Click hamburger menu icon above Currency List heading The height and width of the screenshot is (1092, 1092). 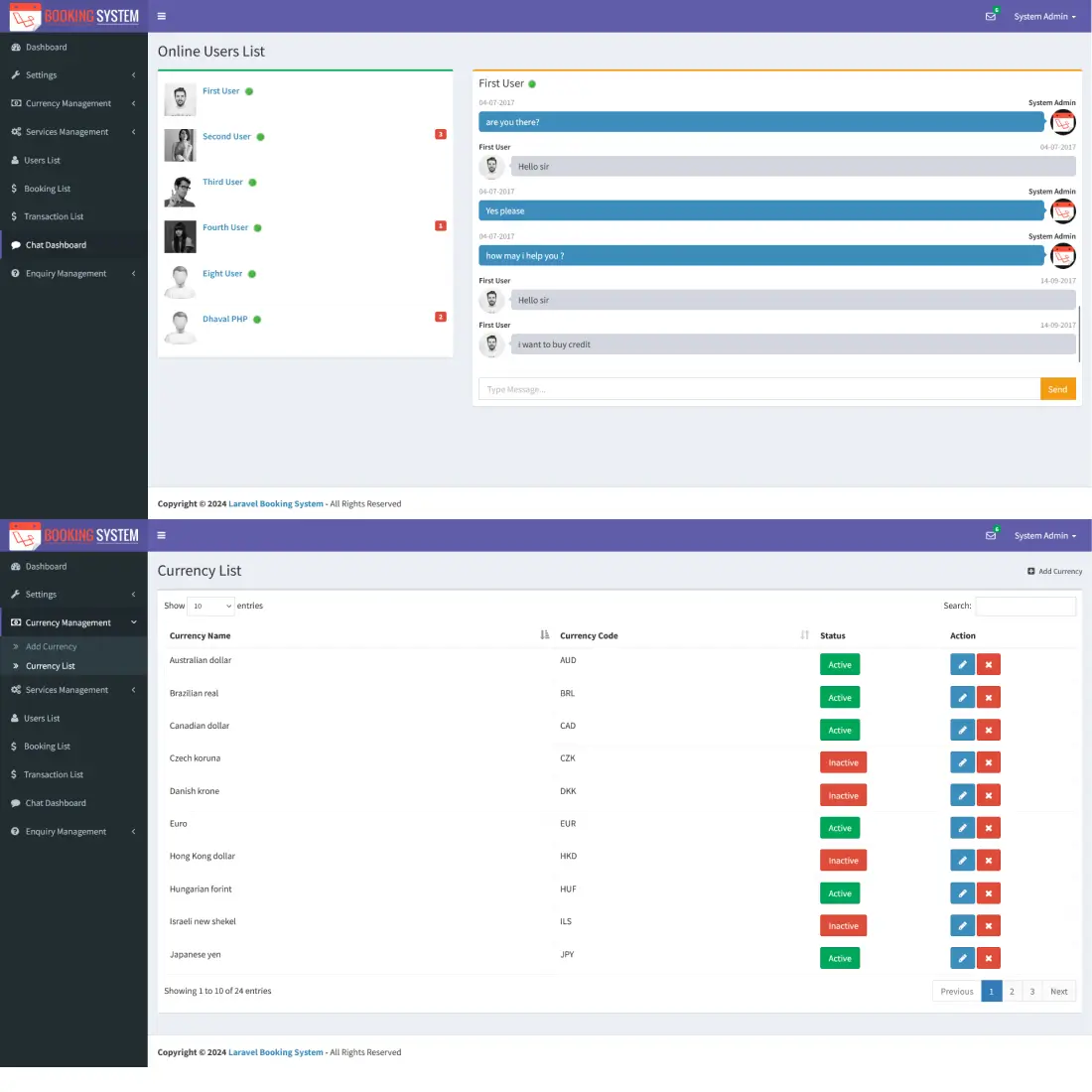pyautogui.click(x=162, y=535)
